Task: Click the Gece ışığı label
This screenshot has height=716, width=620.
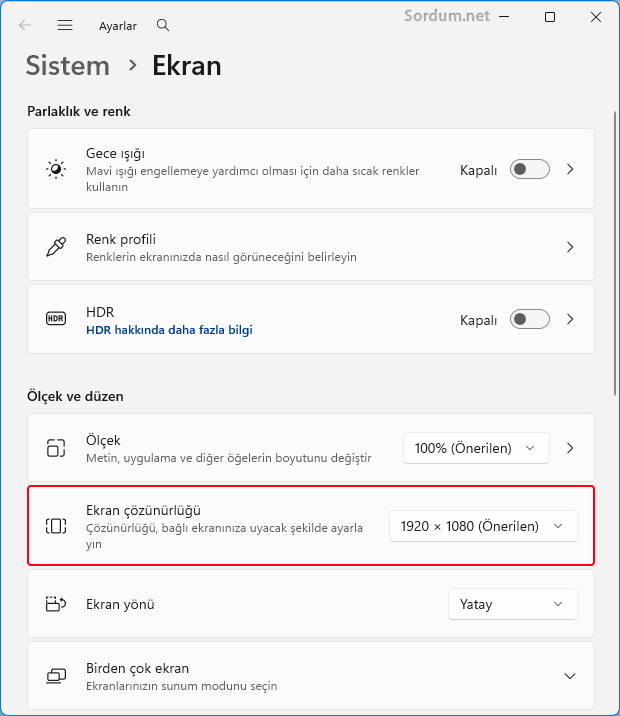Action: 116,154
